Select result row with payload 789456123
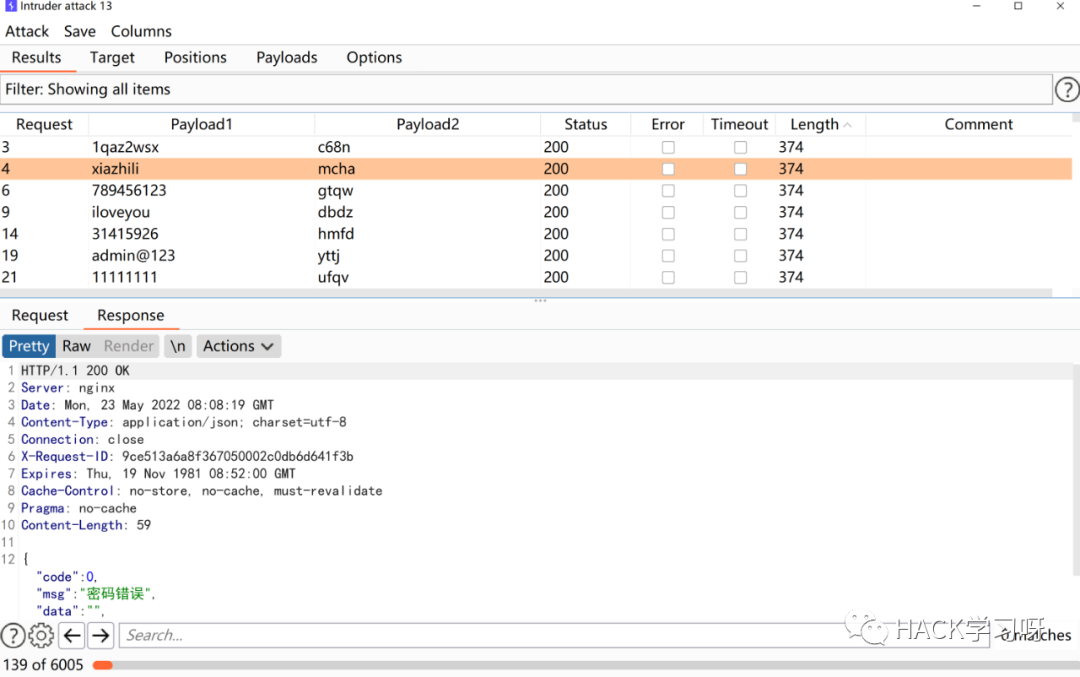The height and width of the screenshot is (677, 1080). [x=536, y=191]
